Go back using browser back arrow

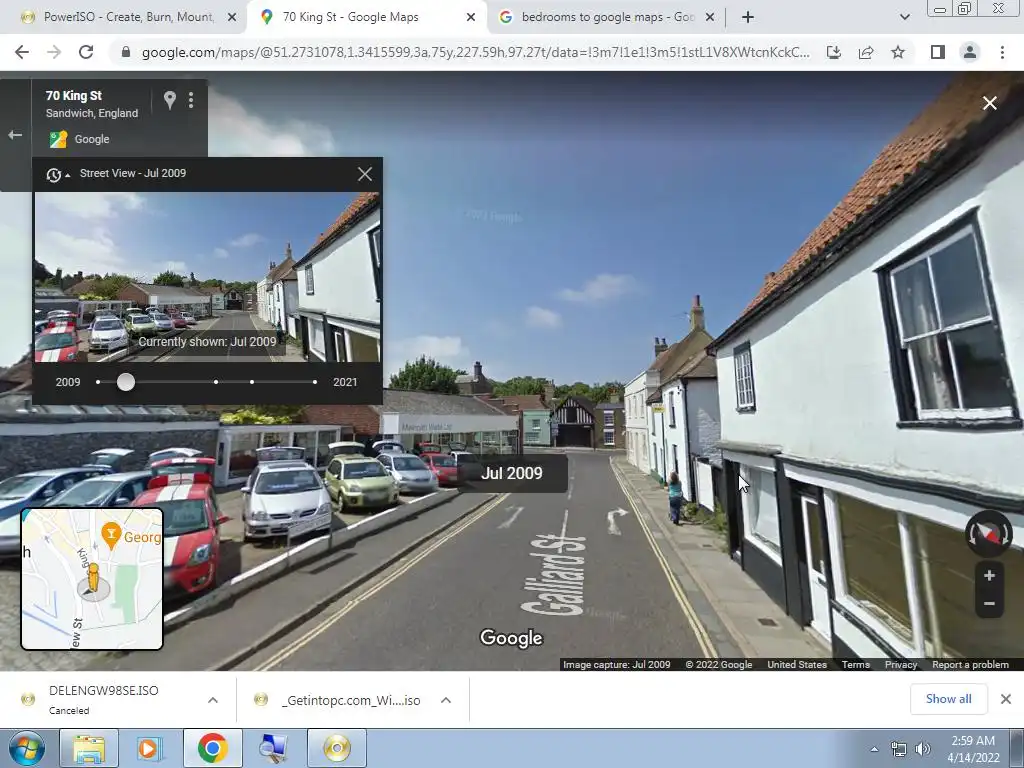22,52
